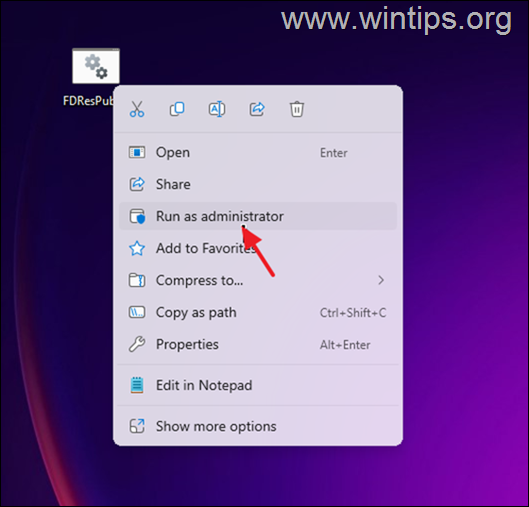The image size is (529, 507).
Task: Choose Run as administrator
Action: (x=258, y=216)
